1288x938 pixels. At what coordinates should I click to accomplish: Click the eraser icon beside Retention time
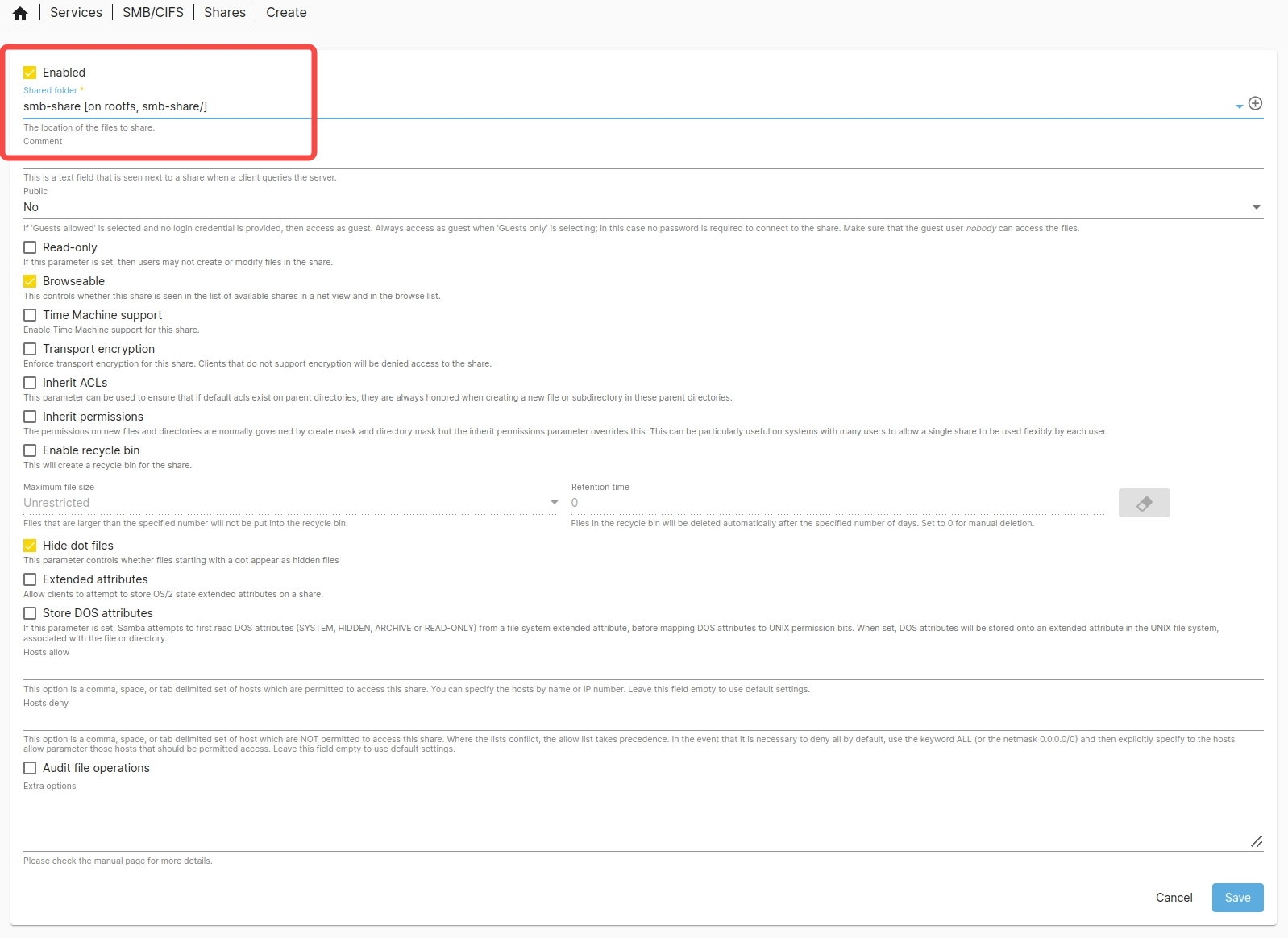tap(1144, 503)
